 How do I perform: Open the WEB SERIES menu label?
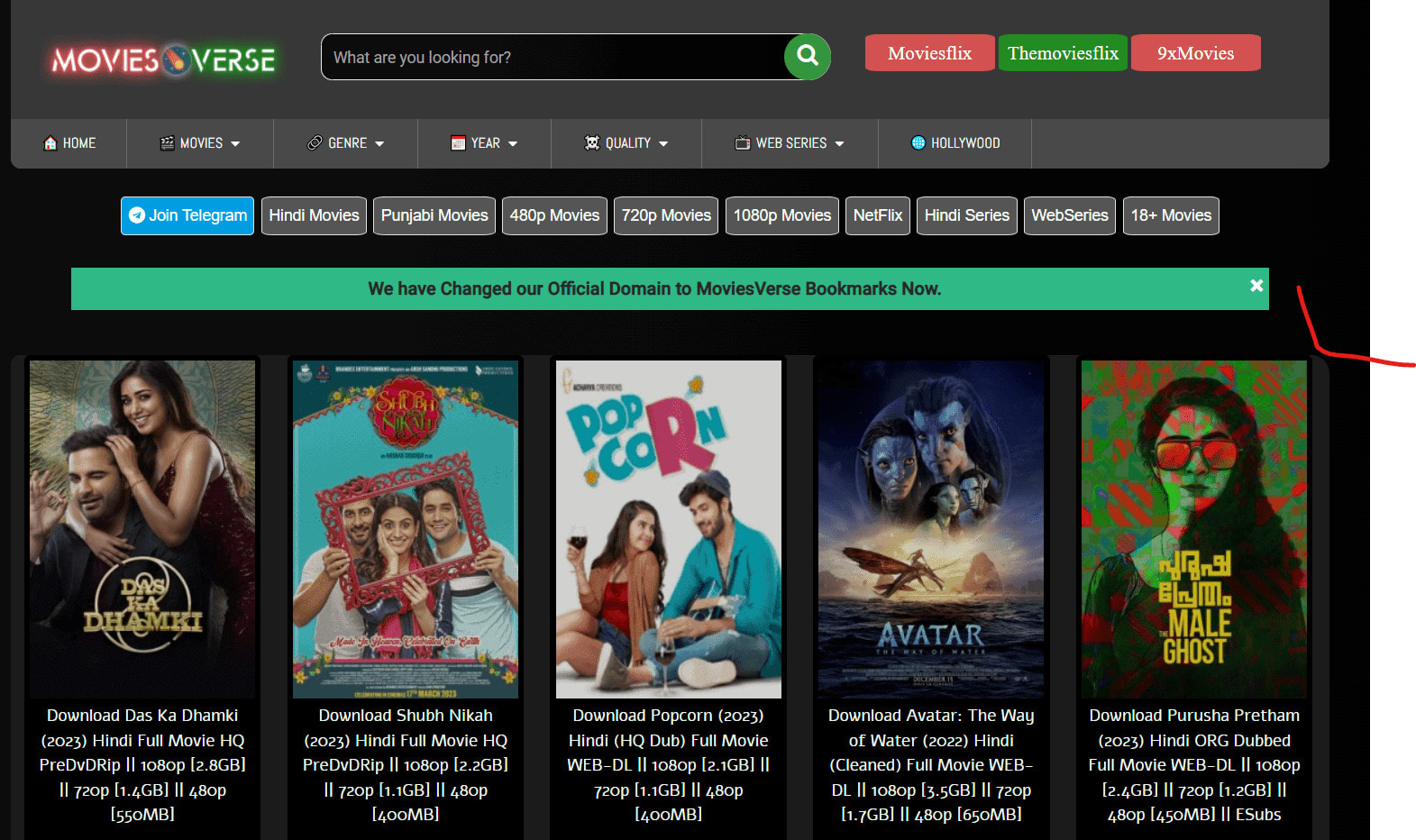(x=791, y=143)
